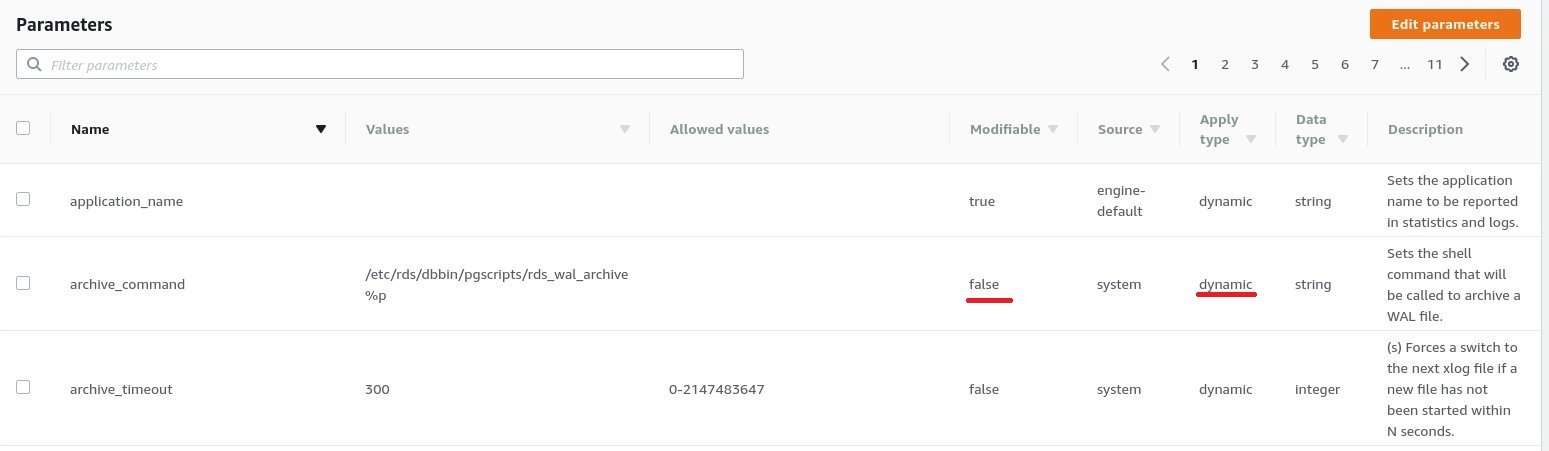Tick the archive_command row checkbox
The height and width of the screenshot is (451, 1549).
pos(23,283)
